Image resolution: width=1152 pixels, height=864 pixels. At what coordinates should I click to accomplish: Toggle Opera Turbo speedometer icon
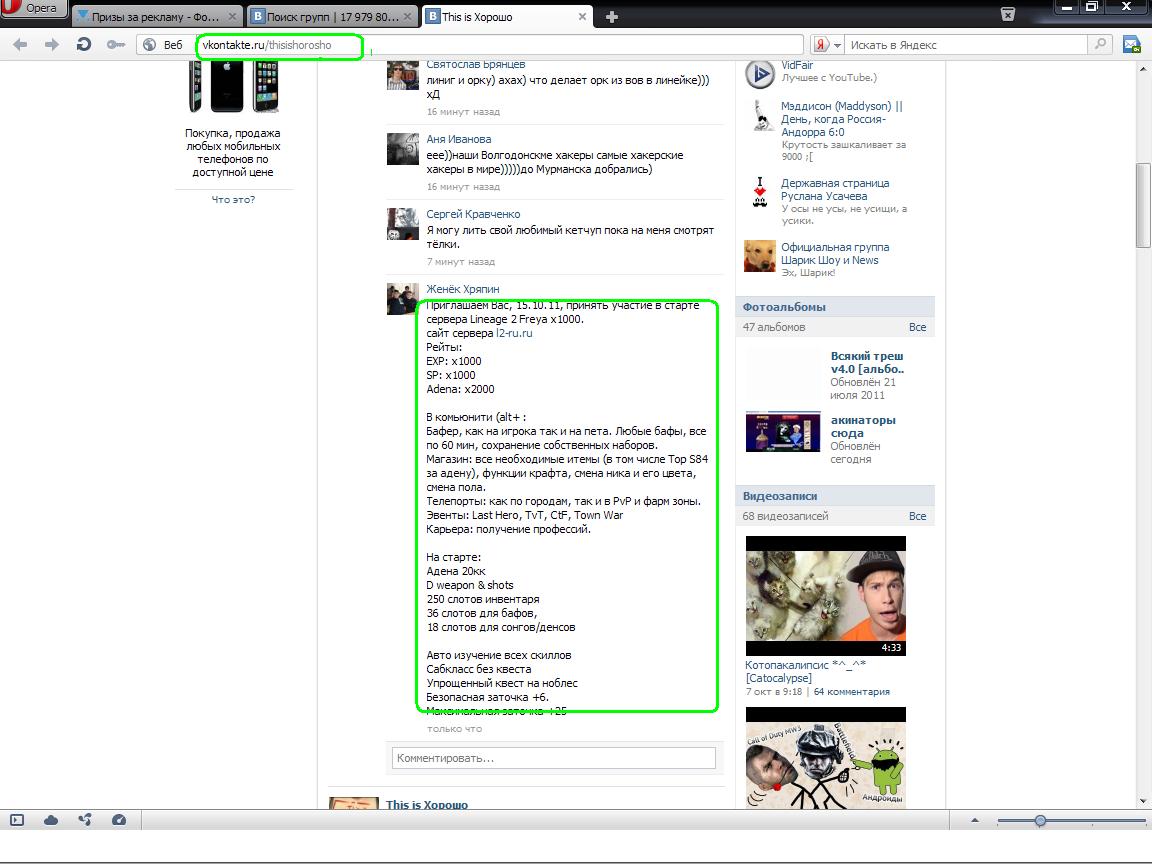(118, 820)
